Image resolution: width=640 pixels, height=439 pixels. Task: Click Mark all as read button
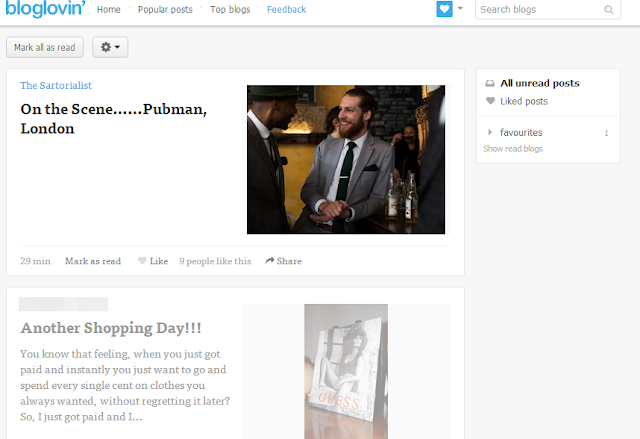click(x=45, y=47)
